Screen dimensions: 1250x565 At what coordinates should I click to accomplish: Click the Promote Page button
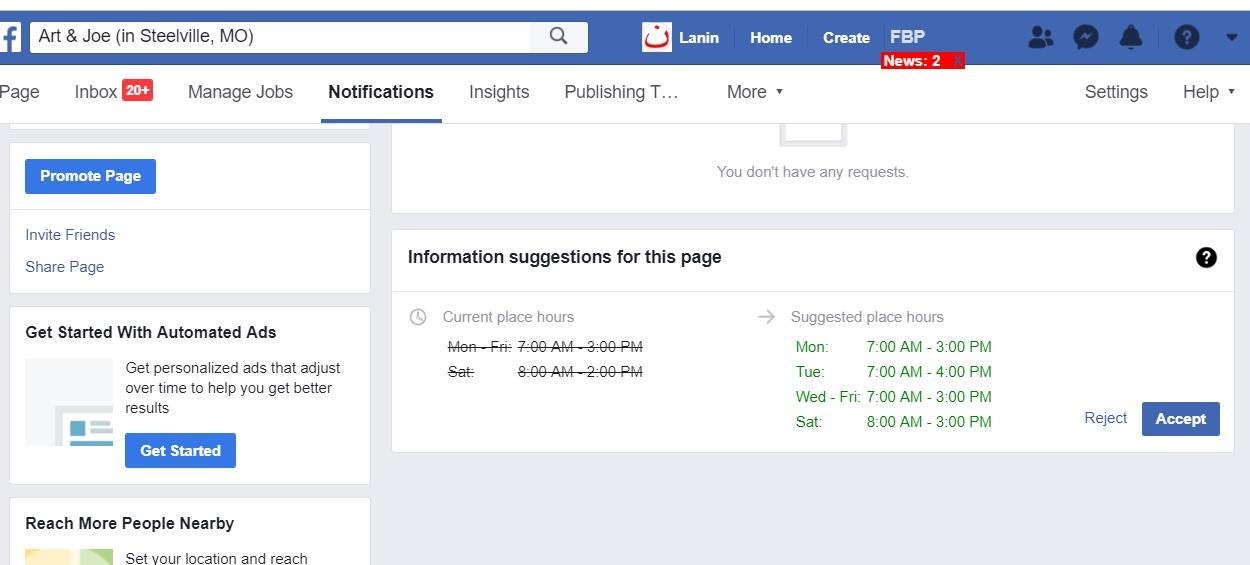(90, 176)
